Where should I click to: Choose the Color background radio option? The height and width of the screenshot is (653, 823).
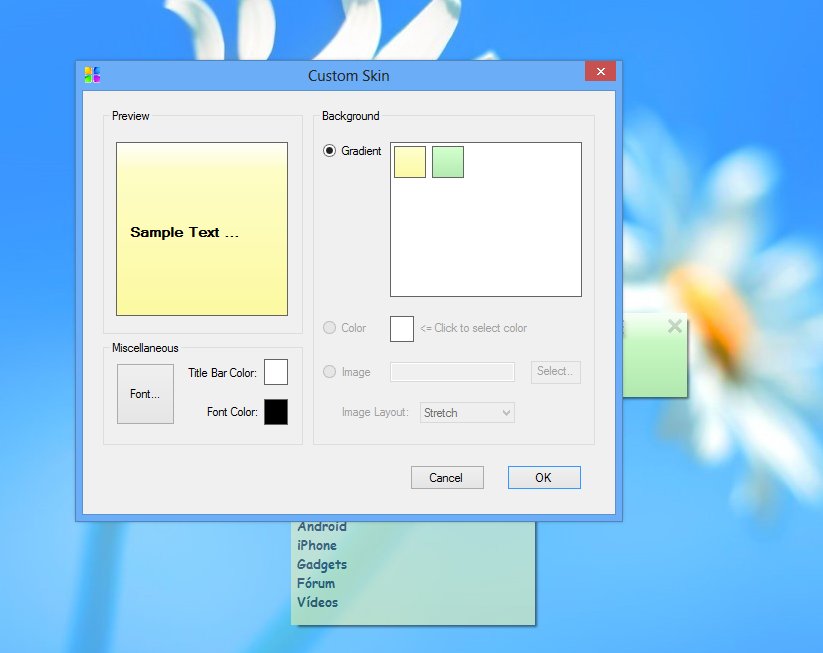[330, 328]
